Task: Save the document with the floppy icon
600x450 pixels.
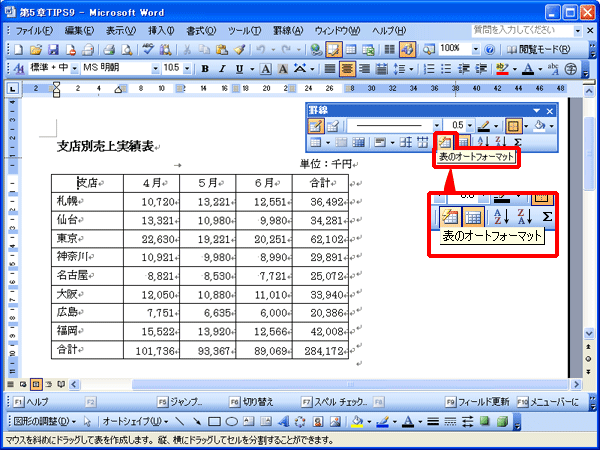Action: tap(53, 49)
